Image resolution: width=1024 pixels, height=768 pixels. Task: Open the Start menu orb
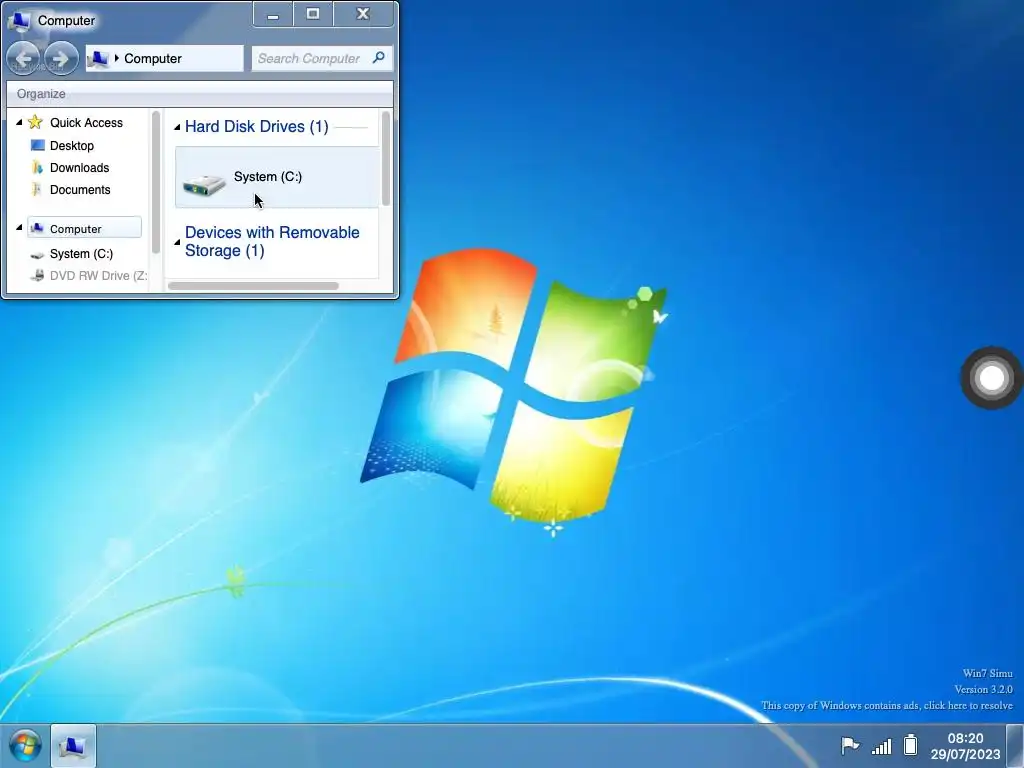pos(25,745)
